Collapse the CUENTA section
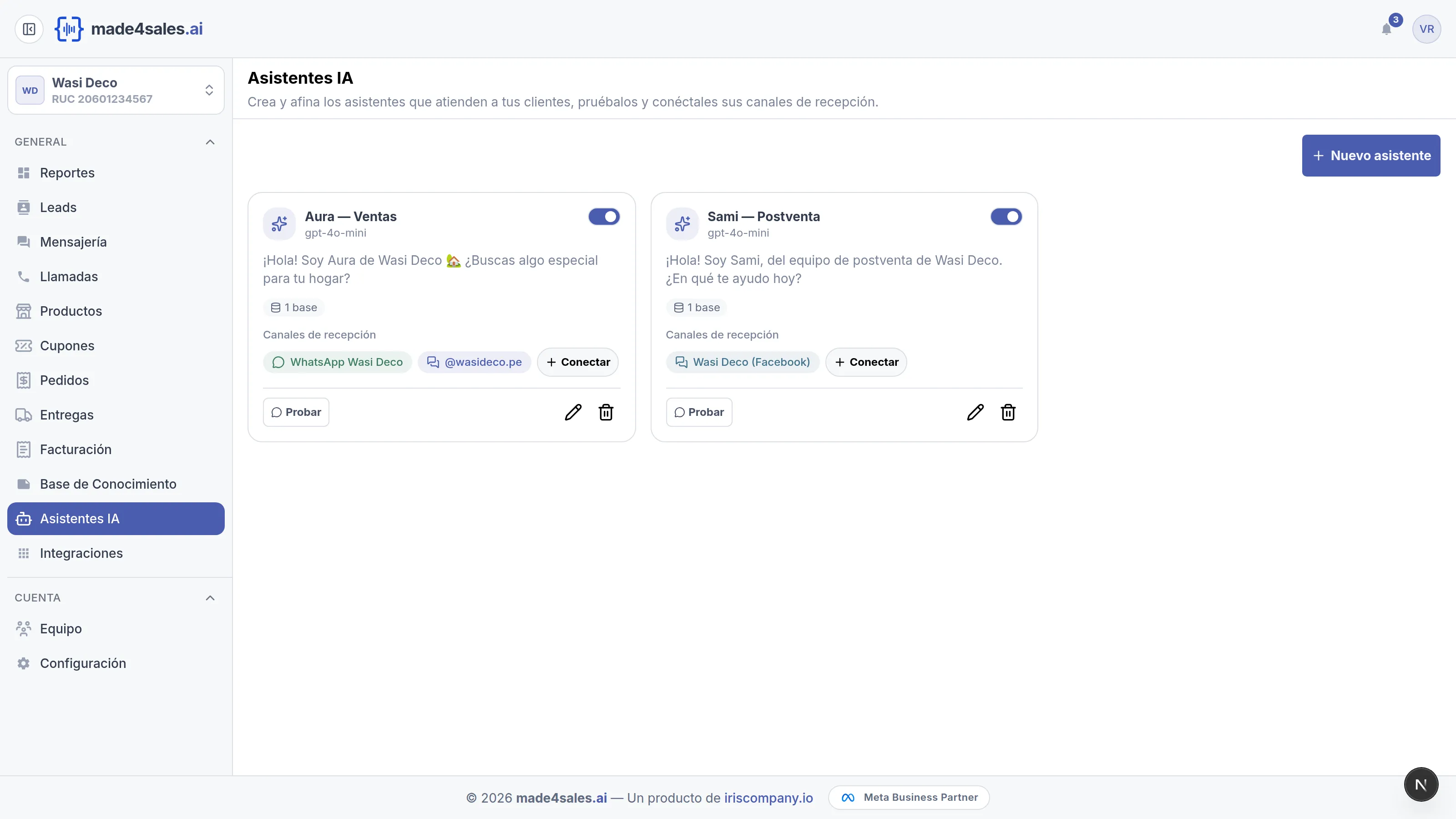 [x=210, y=598]
